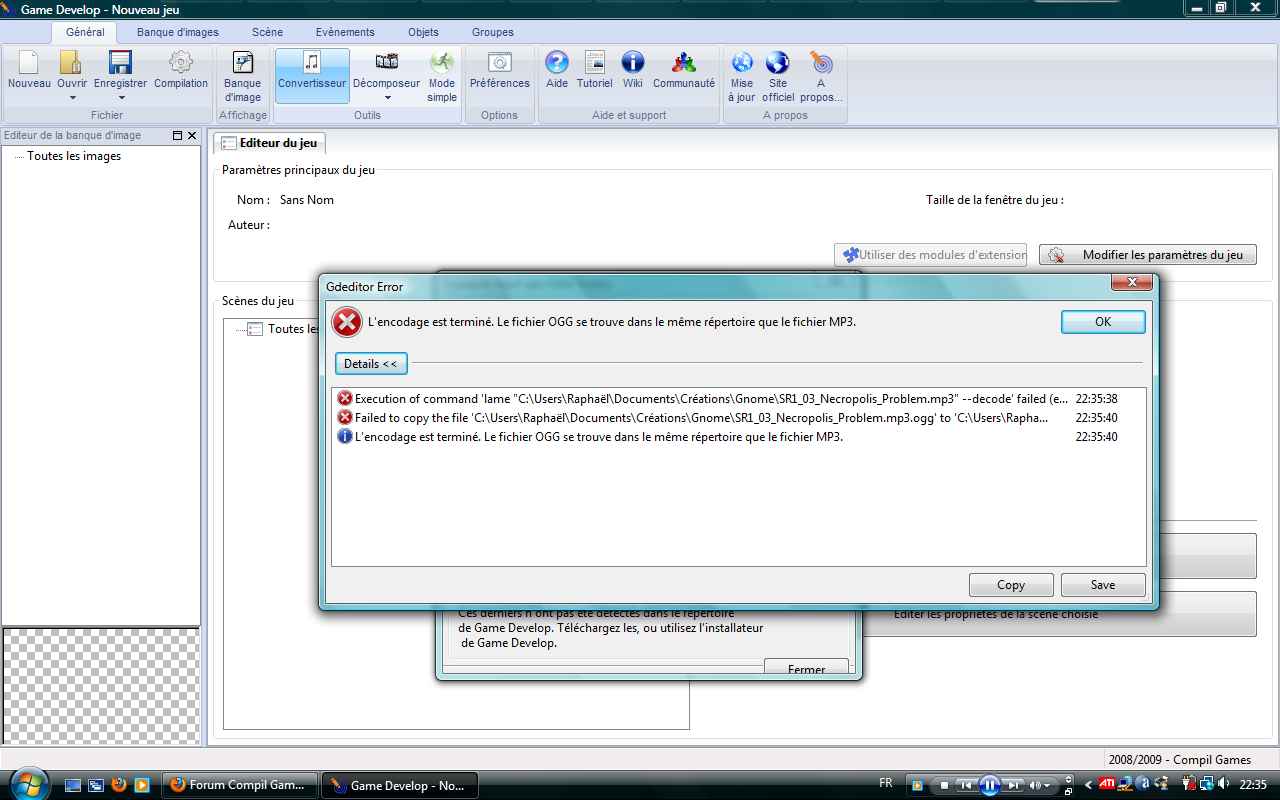Select the Editeur du jeu tab
This screenshot has width=1280, height=800.
pyautogui.click(x=268, y=143)
